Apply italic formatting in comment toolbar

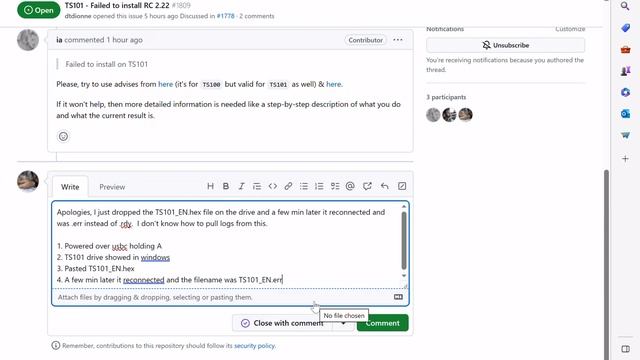(x=241, y=186)
